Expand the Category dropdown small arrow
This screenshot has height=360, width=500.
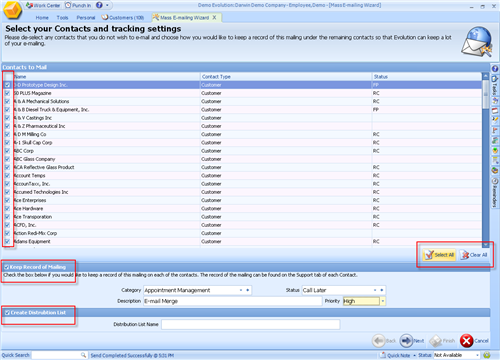241,290
